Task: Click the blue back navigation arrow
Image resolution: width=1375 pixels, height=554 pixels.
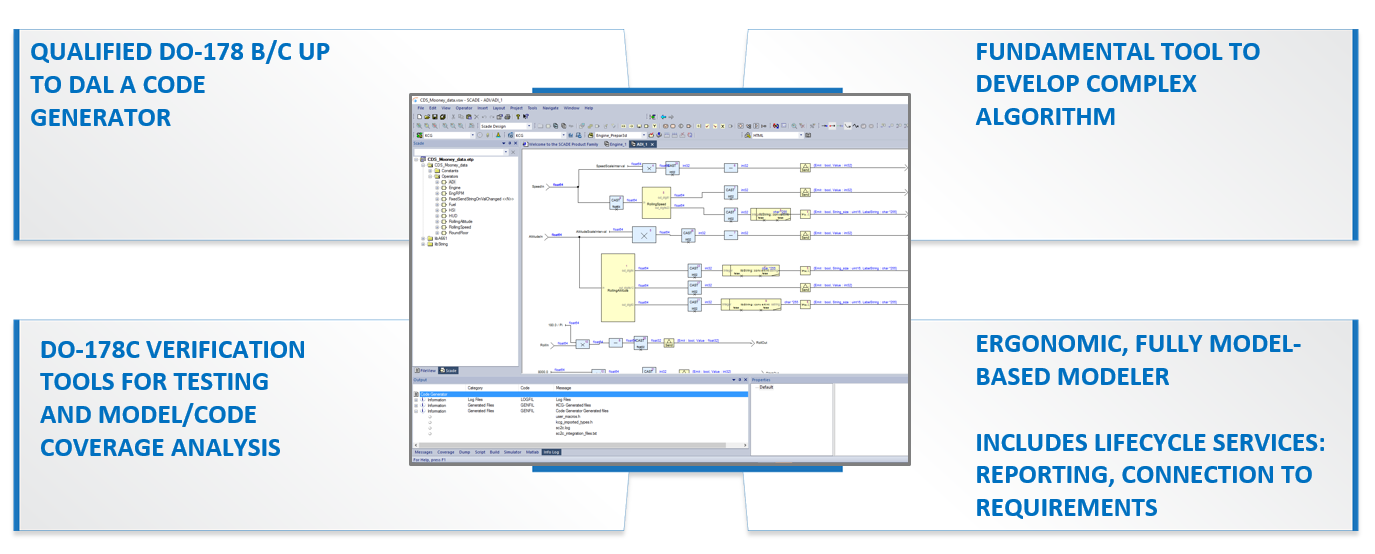Action: pos(663,117)
